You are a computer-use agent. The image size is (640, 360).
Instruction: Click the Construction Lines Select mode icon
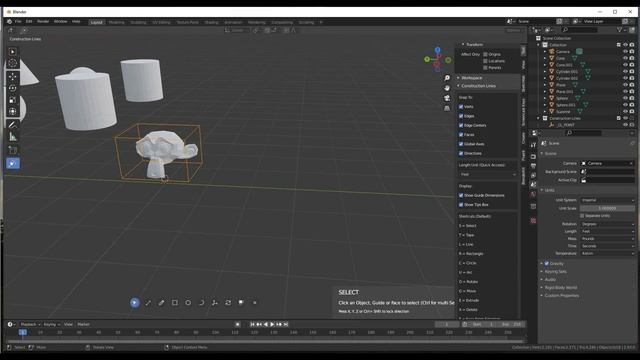pos(134,303)
